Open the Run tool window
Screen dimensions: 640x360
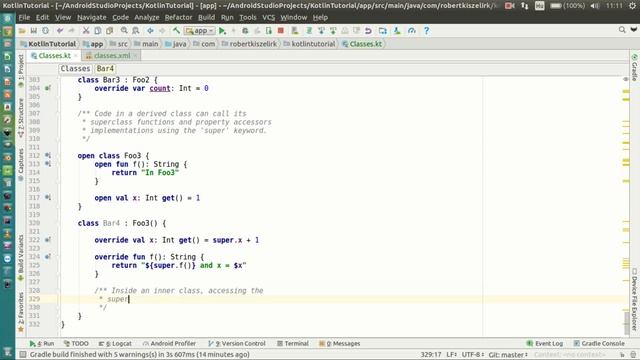[x=42, y=344]
